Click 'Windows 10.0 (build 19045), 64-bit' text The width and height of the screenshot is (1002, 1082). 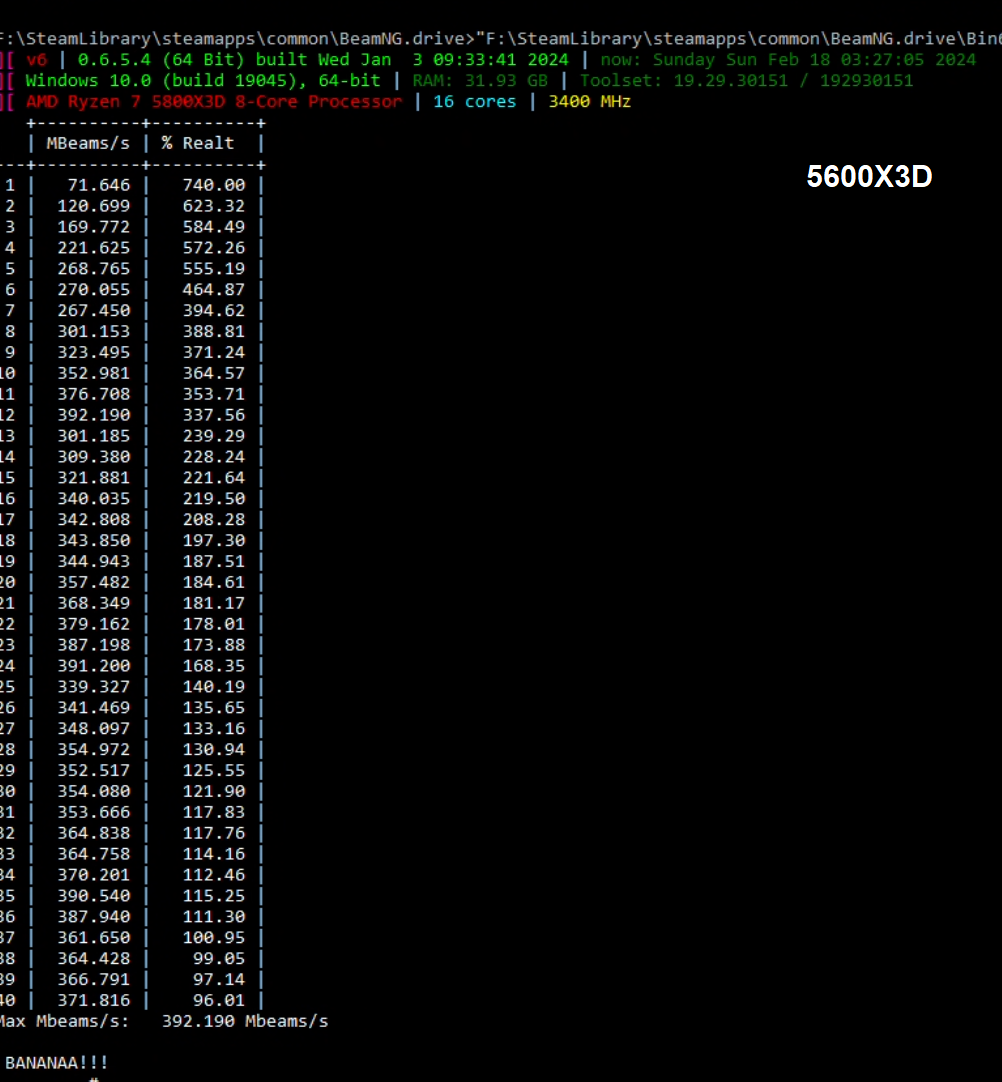click(203, 81)
